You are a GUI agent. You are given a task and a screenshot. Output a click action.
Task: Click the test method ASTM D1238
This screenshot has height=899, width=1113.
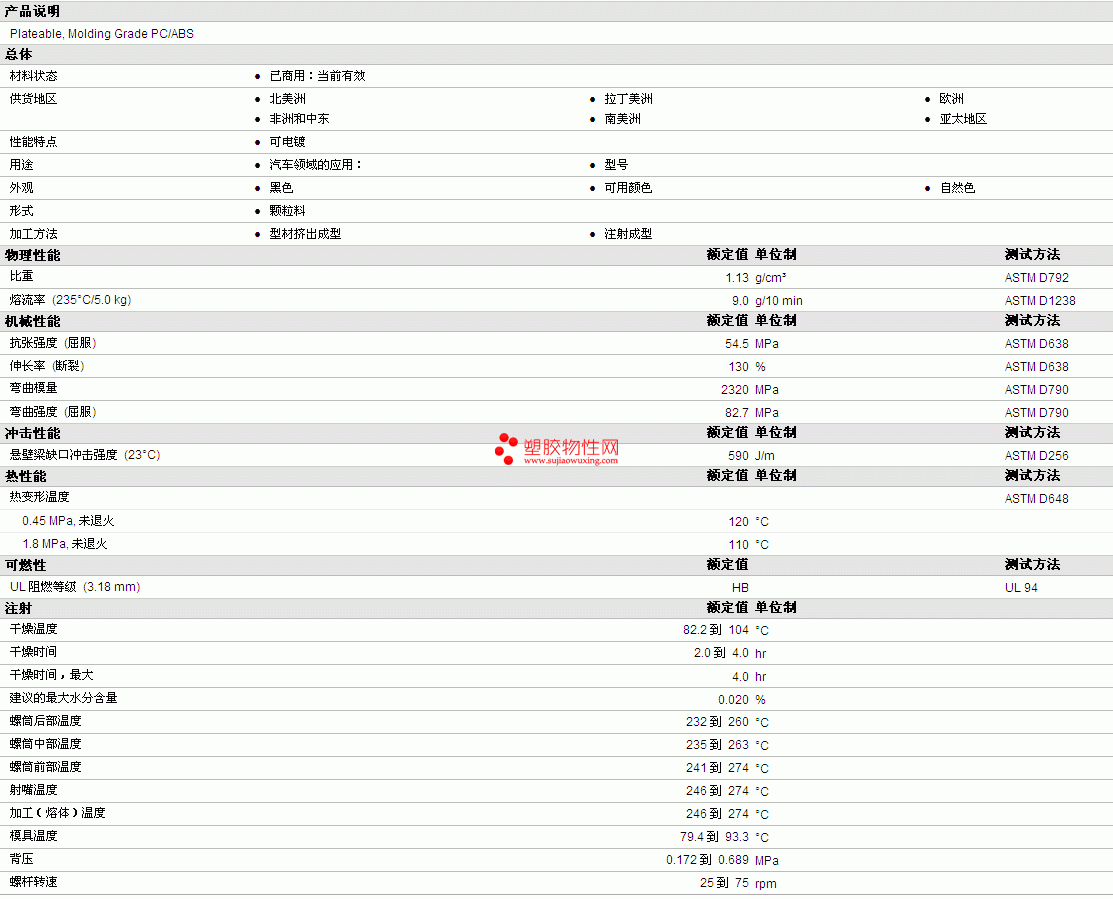click(1040, 301)
